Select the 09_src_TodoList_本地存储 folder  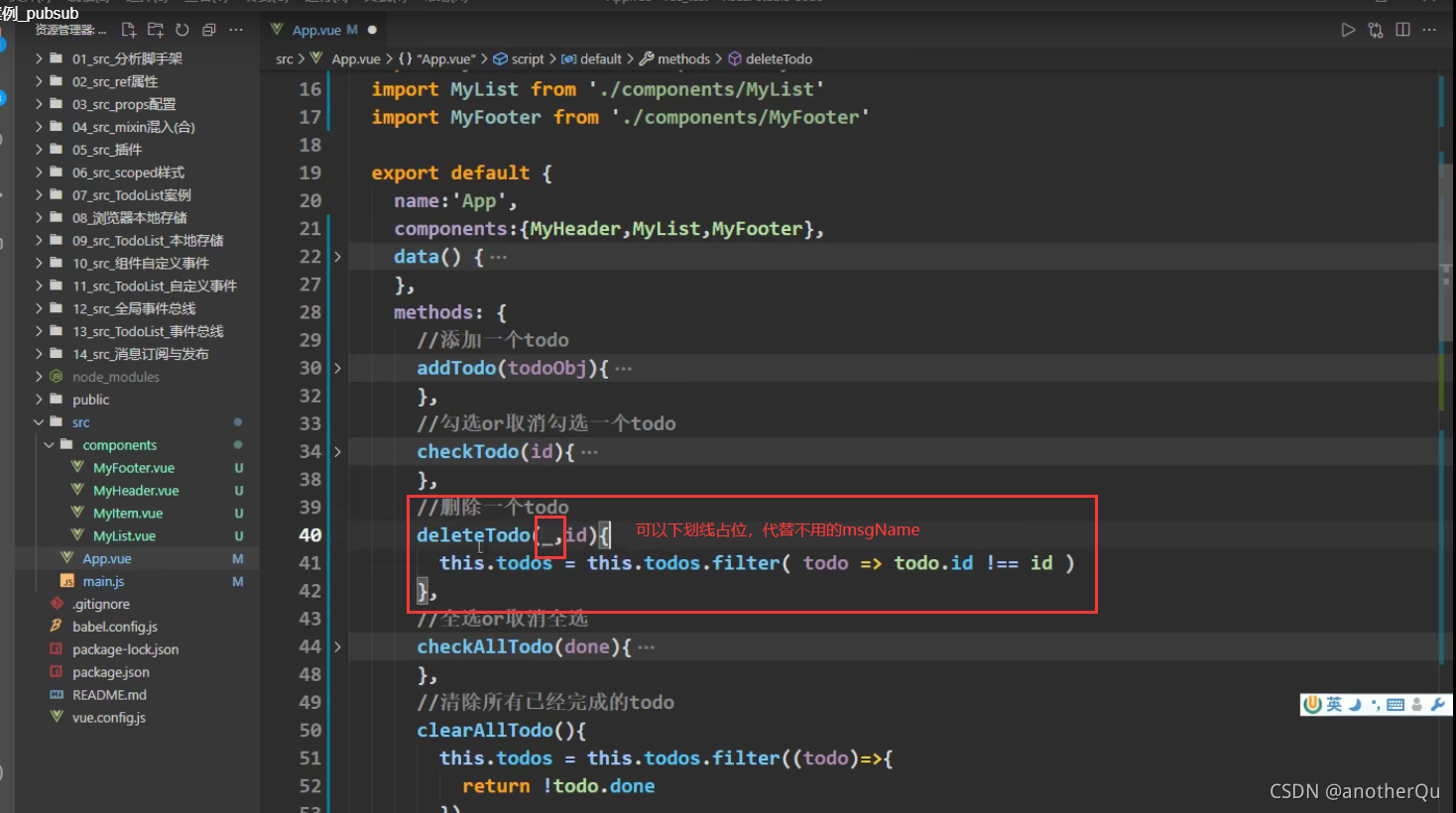point(148,241)
